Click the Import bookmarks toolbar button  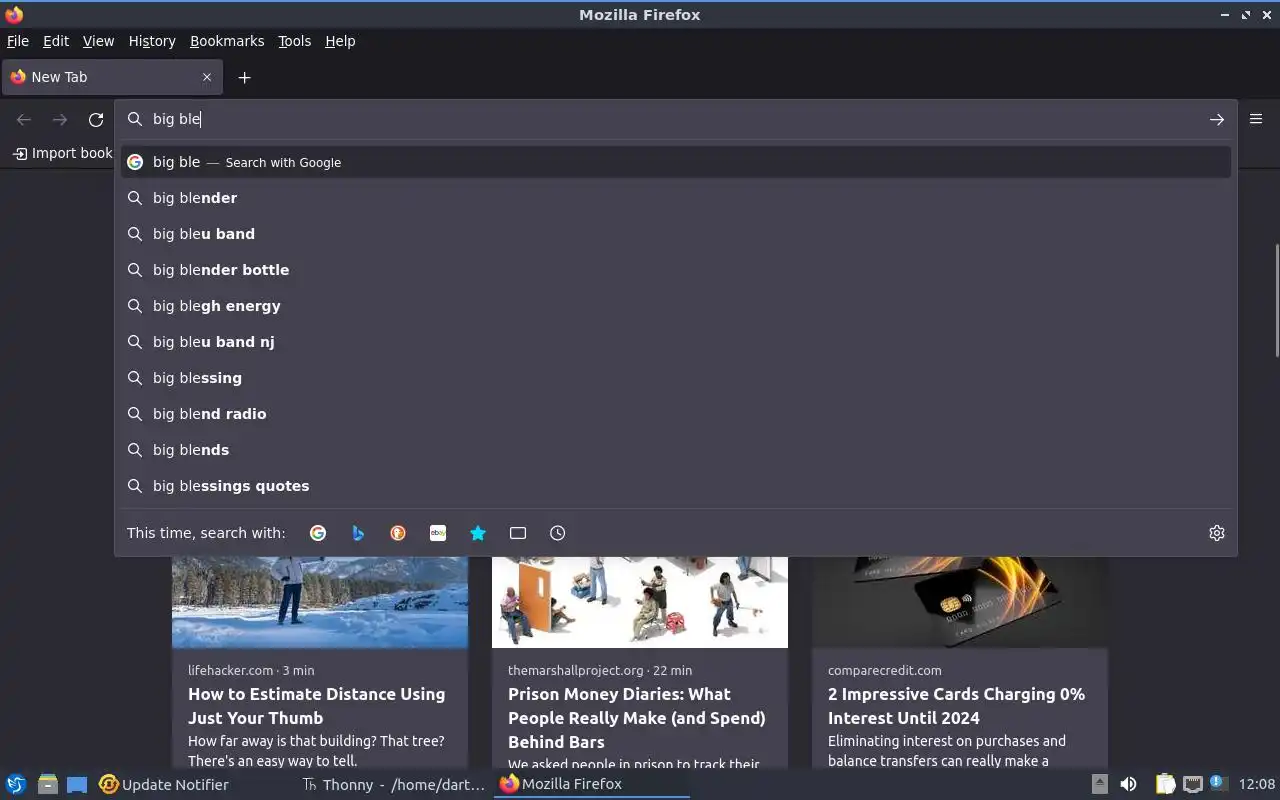tap(62, 153)
